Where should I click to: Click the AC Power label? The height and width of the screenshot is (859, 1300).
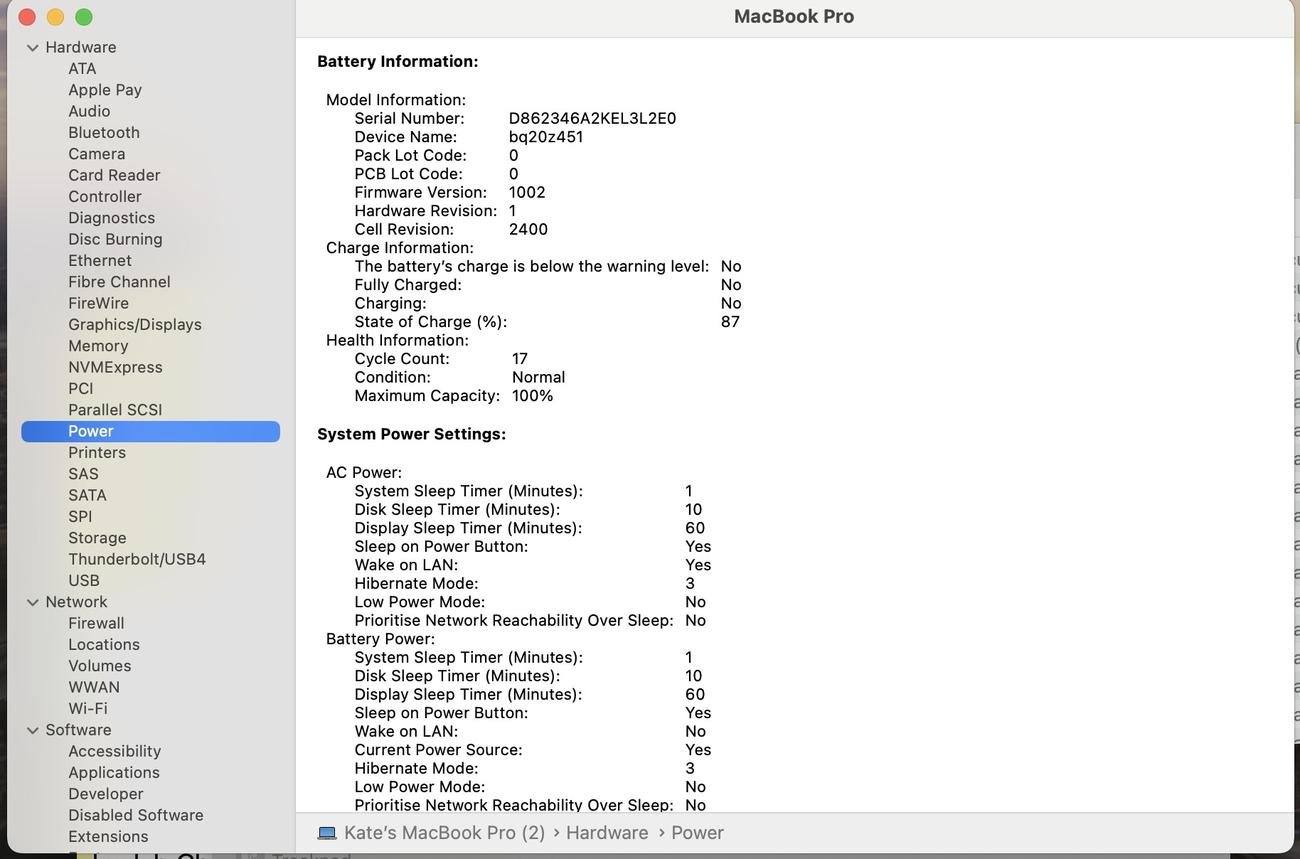364,473
